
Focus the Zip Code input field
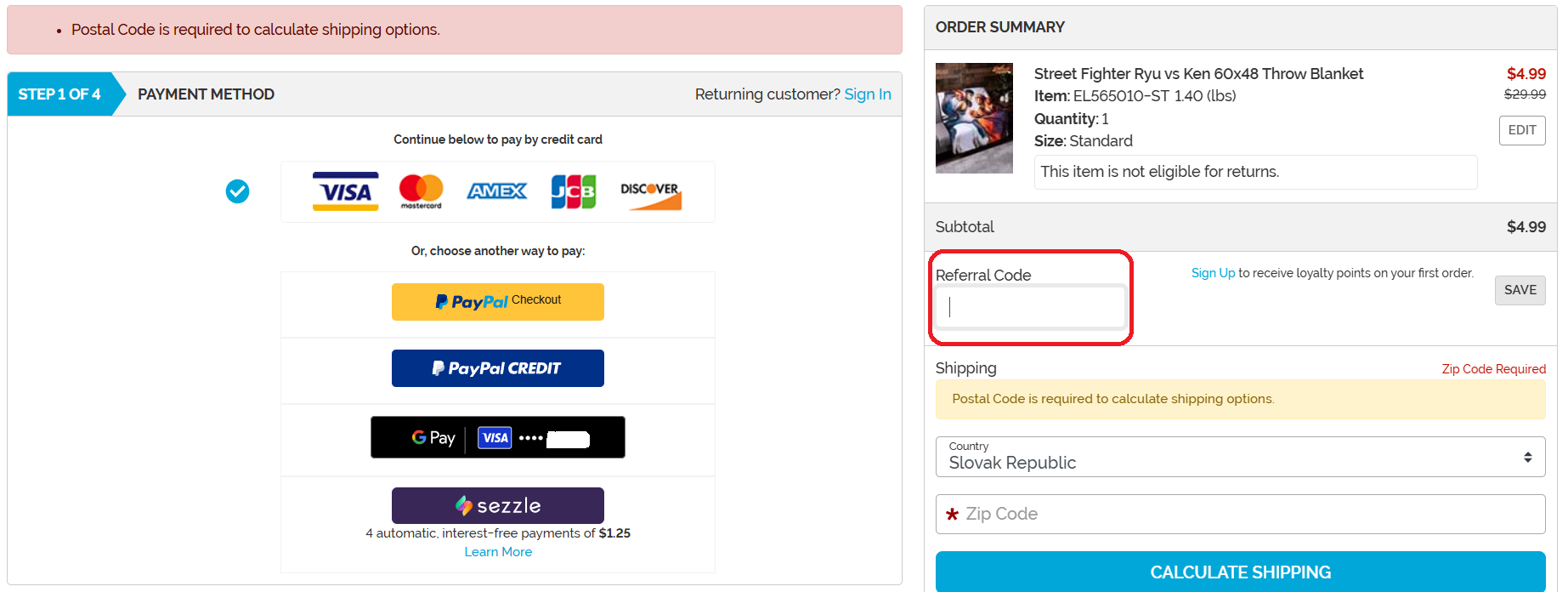click(x=1240, y=515)
